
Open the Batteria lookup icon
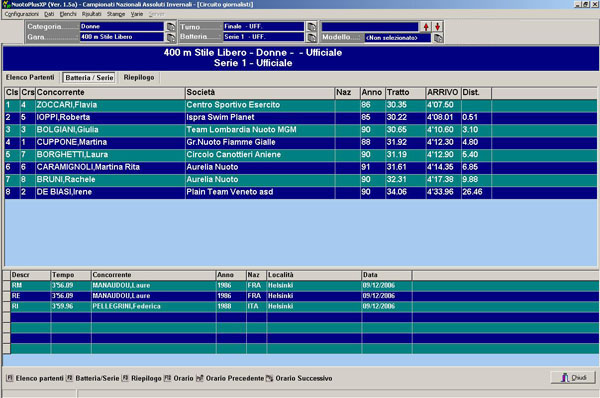(x=312, y=37)
